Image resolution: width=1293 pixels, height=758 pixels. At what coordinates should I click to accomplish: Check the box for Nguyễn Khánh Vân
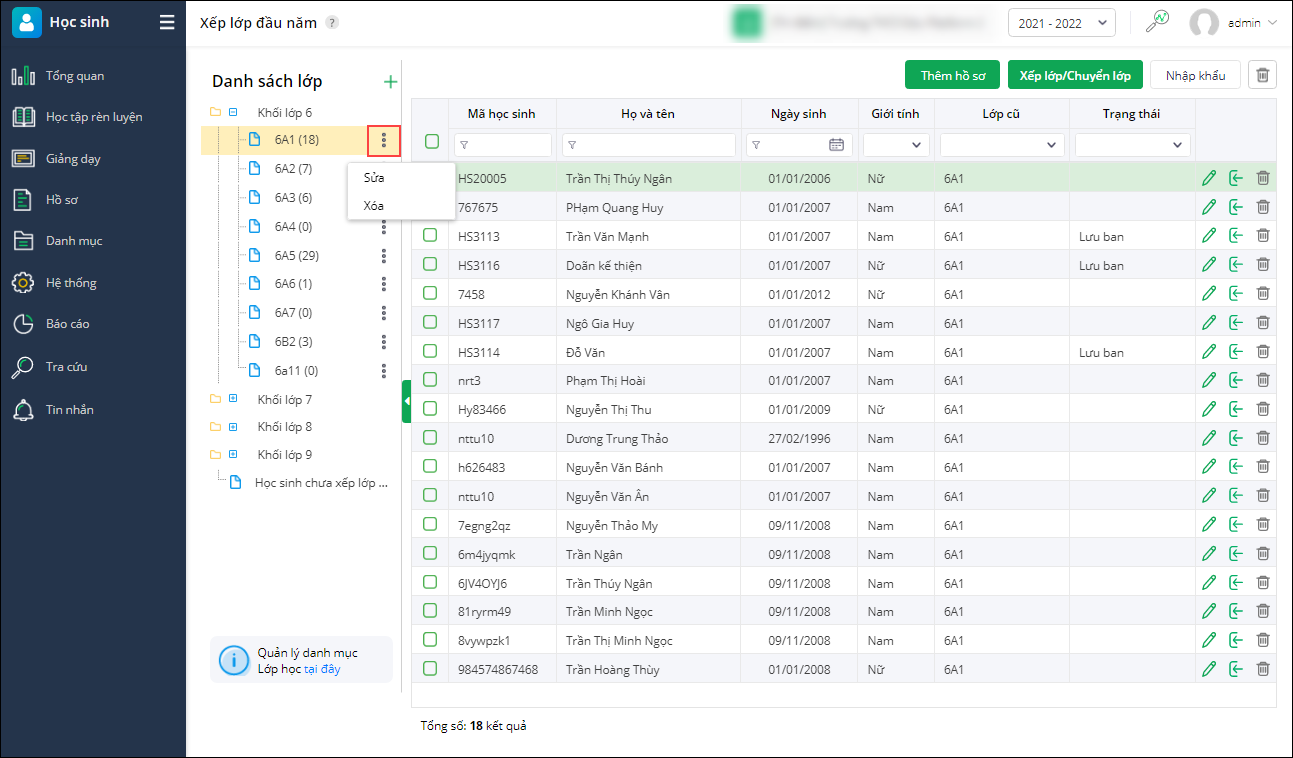[431, 294]
